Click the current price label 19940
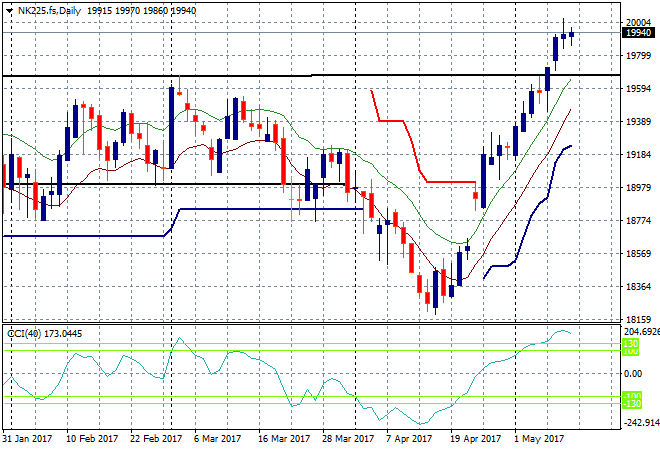This screenshot has width=660, height=450. tap(638, 33)
